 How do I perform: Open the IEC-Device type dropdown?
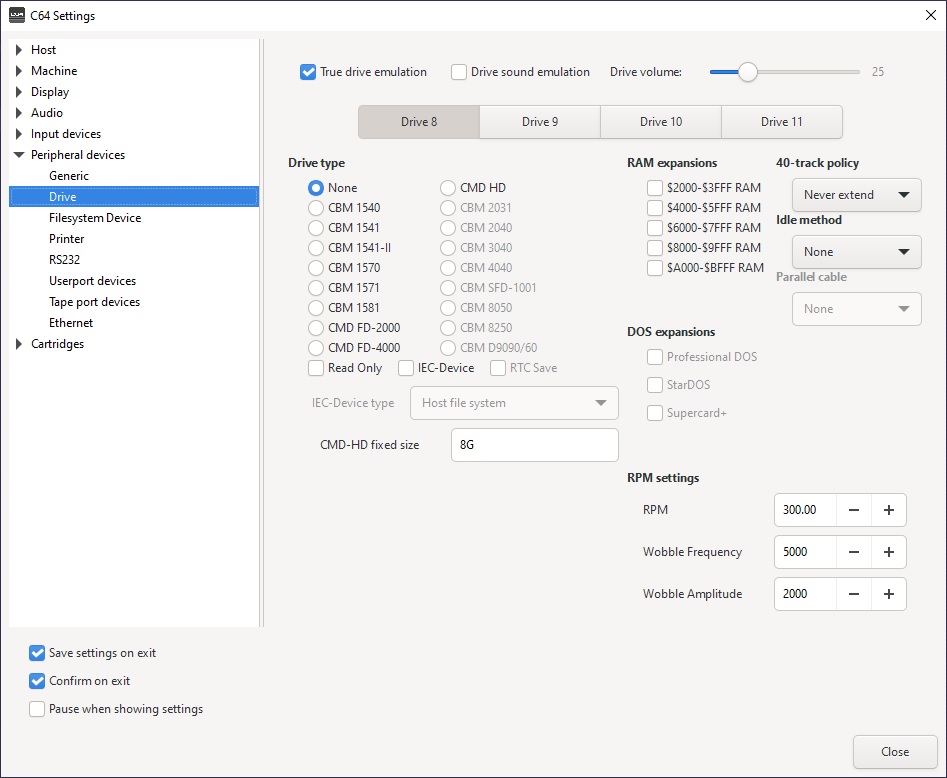514,403
